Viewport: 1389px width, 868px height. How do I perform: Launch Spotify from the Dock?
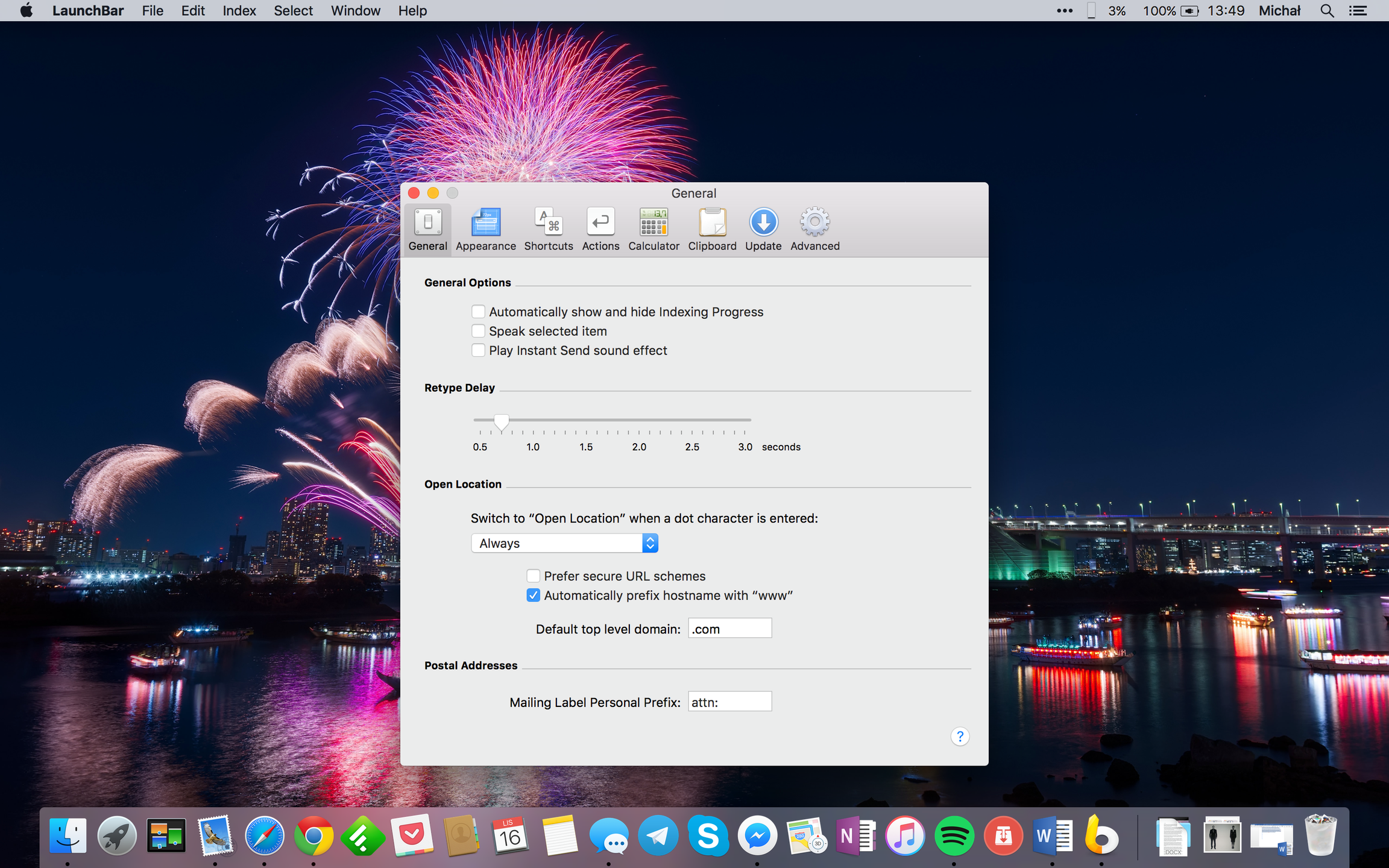[954, 836]
